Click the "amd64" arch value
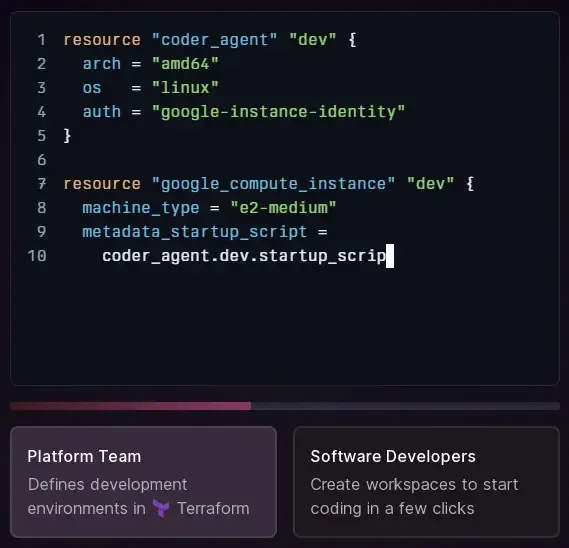569x548 pixels. tap(185, 64)
